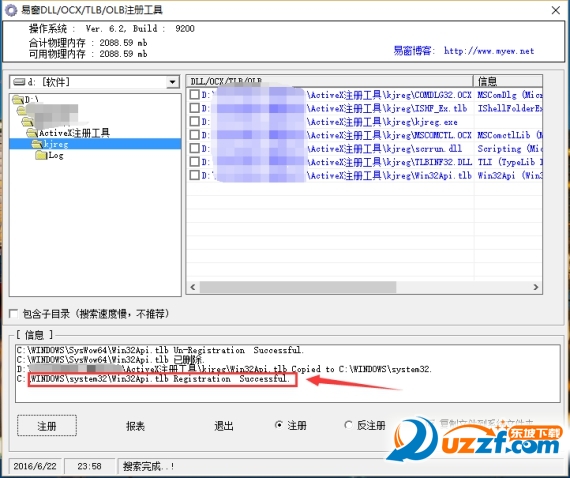Click the right arrow of horizontal scrollbar
This screenshot has height=478, width=570.
tap(535, 287)
